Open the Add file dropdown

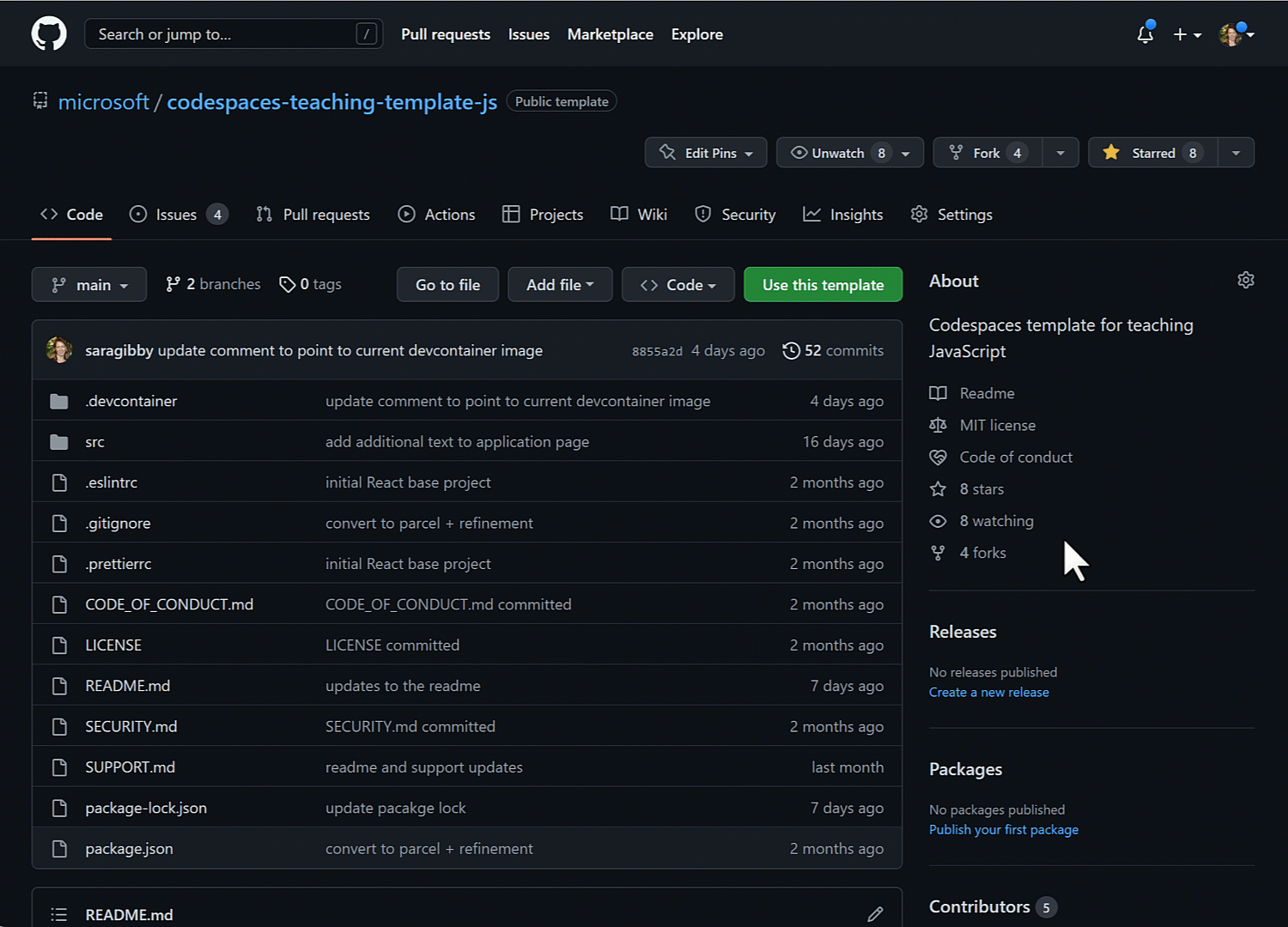point(560,285)
